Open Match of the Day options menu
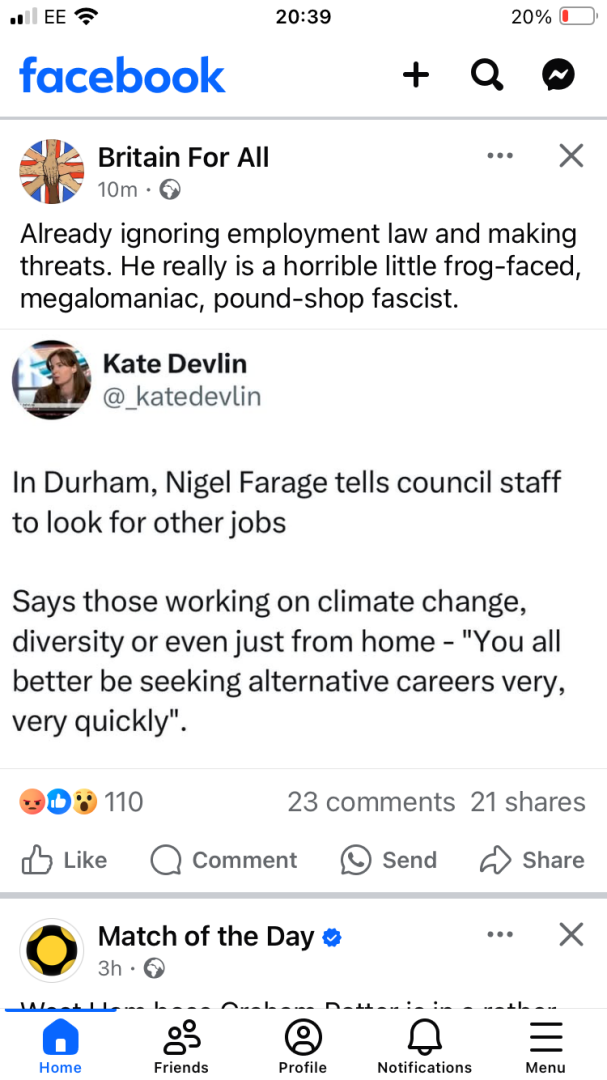 [x=499, y=935]
